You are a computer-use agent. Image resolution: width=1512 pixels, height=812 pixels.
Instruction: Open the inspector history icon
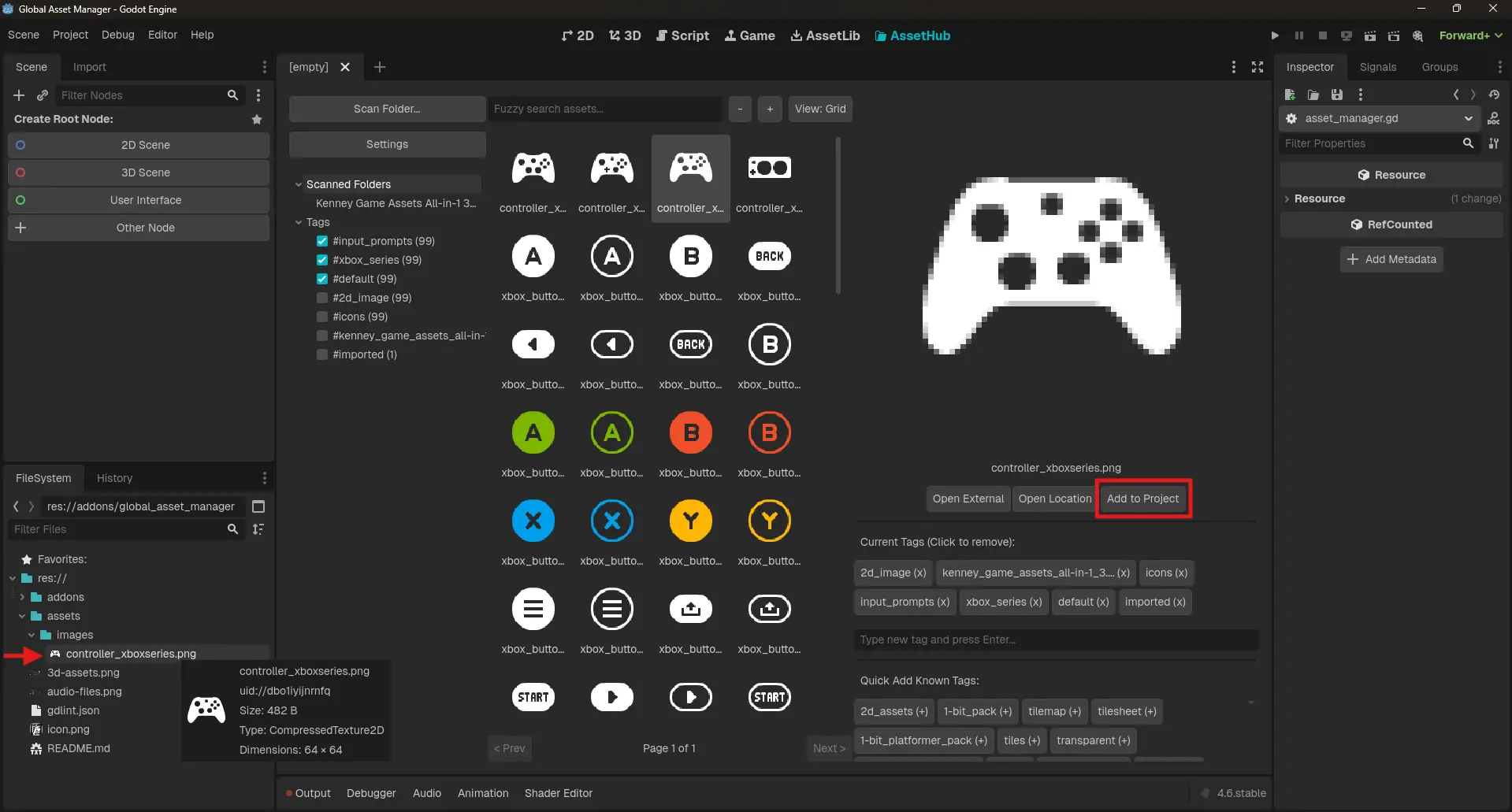[1494, 95]
